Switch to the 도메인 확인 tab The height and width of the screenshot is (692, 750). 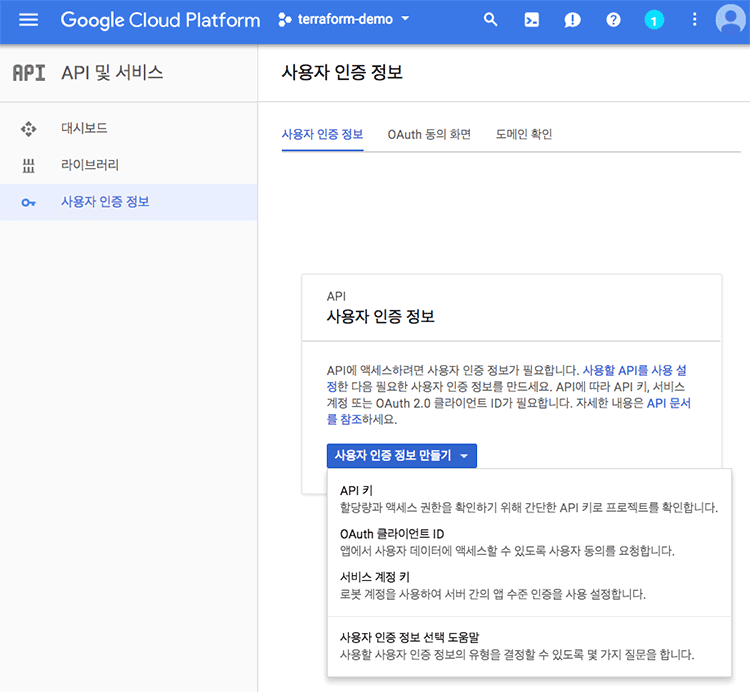(x=524, y=134)
